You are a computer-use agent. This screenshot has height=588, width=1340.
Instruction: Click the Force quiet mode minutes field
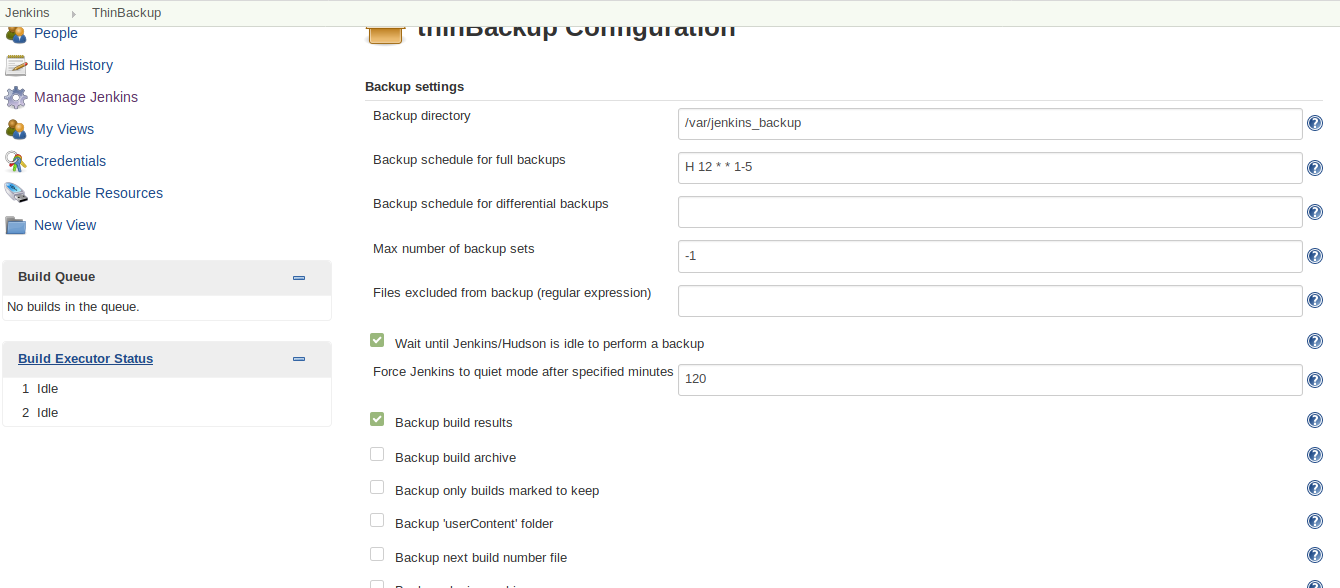point(990,379)
